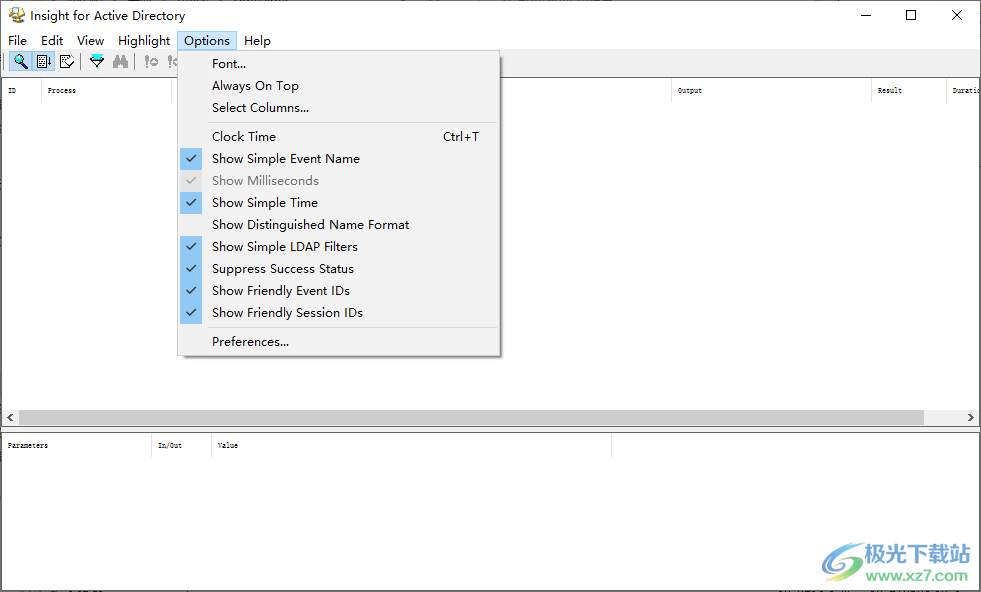The height and width of the screenshot is (592, 981).
Task: Uncheck Show Friendly Event IDs
Action: click(x=339, y=290)
